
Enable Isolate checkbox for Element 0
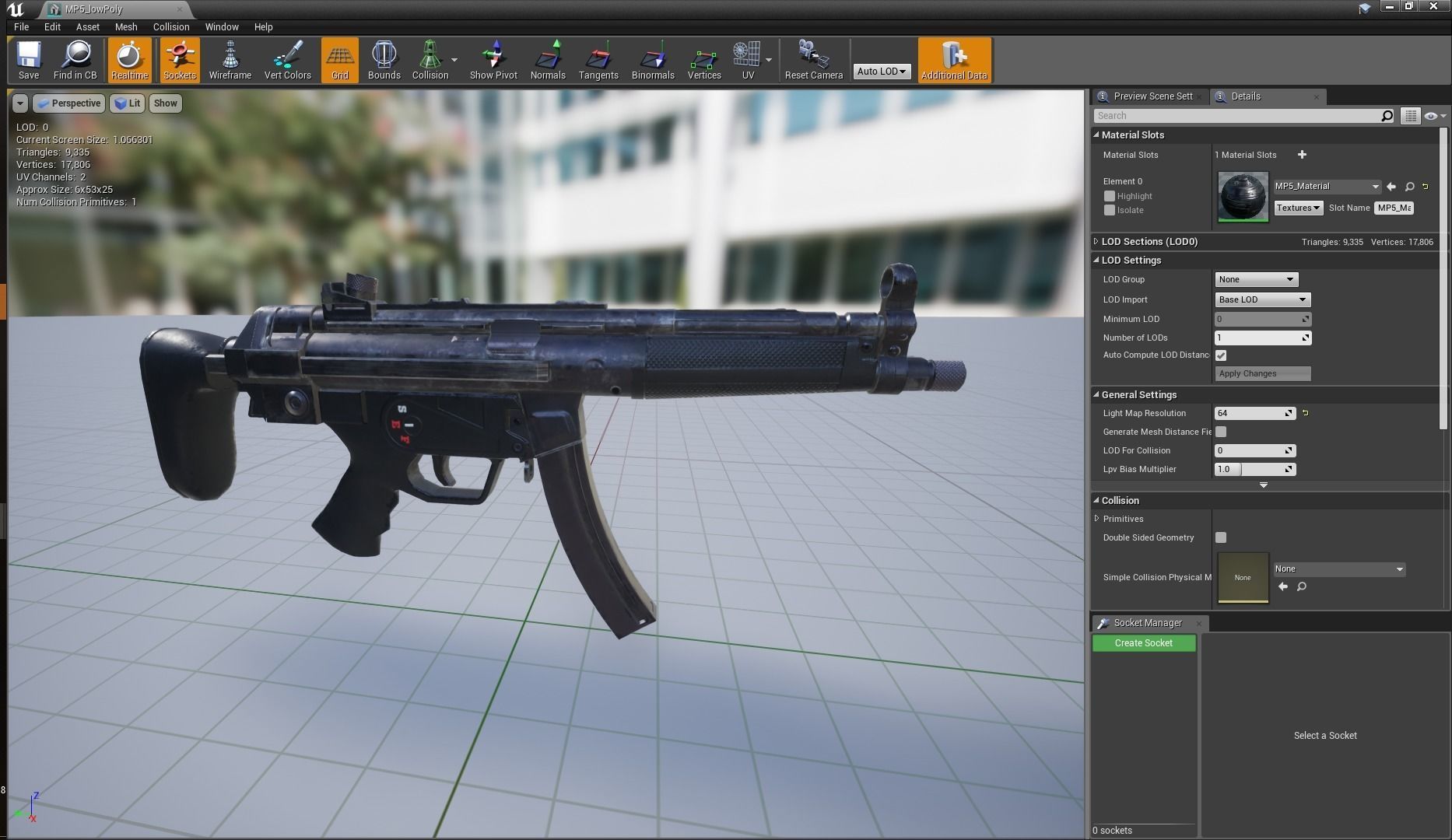[1110, 210]
